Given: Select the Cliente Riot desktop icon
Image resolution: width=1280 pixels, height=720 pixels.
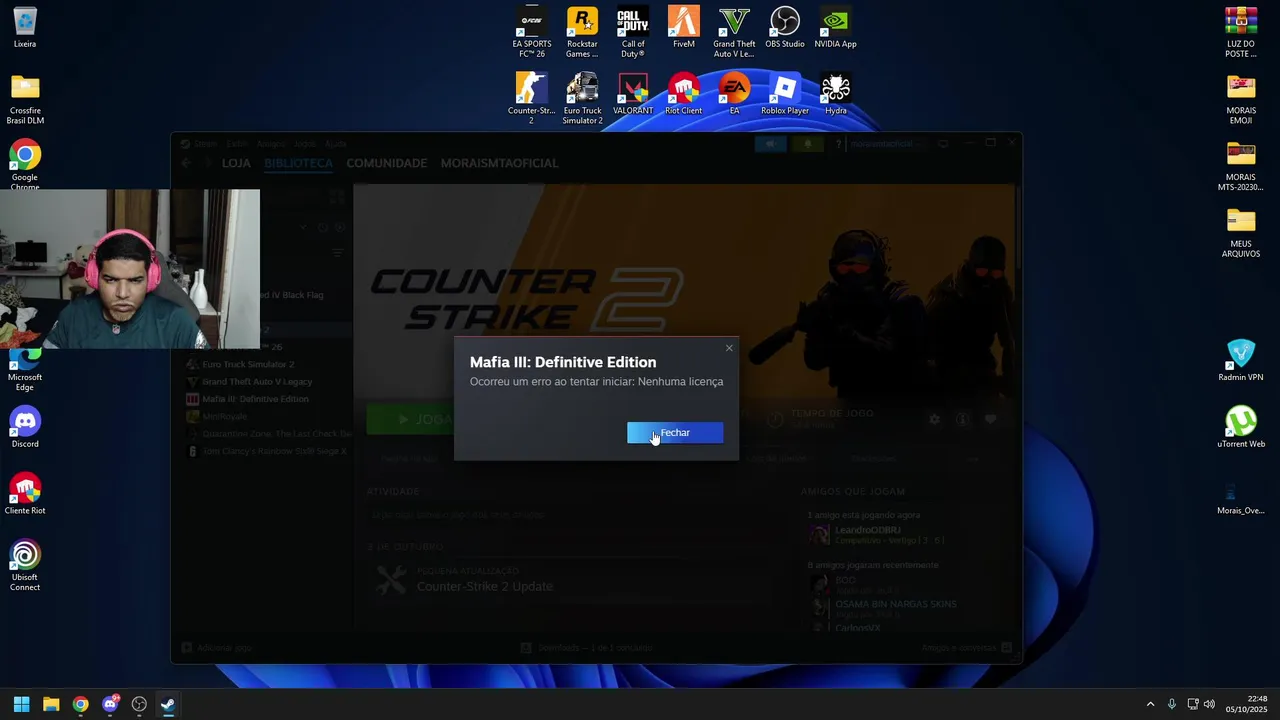Looking at the screenshot, I should pos(25,494).
